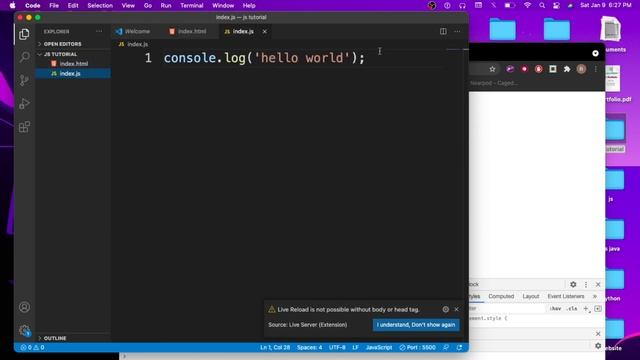Image resolution: width=640 pixels, height=360 pixels.
Task: Close the index.js editor tab
Action: tap(264, 31)
